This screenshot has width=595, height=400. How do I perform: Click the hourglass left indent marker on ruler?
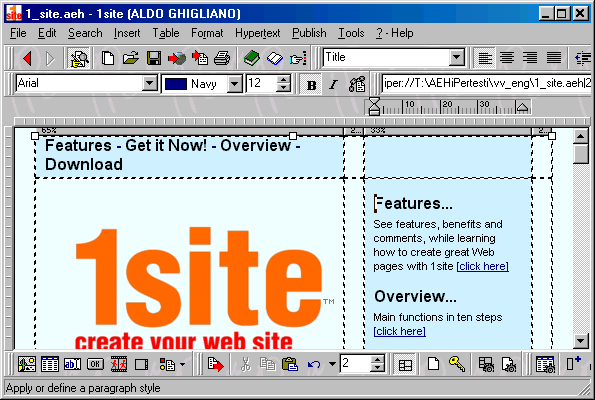pyautogui.click(x=374, y=106)
